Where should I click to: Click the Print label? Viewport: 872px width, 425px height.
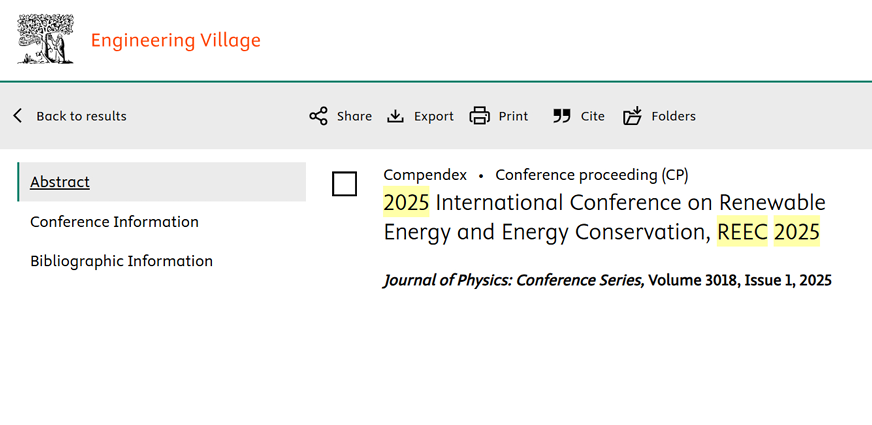[513, 116]
